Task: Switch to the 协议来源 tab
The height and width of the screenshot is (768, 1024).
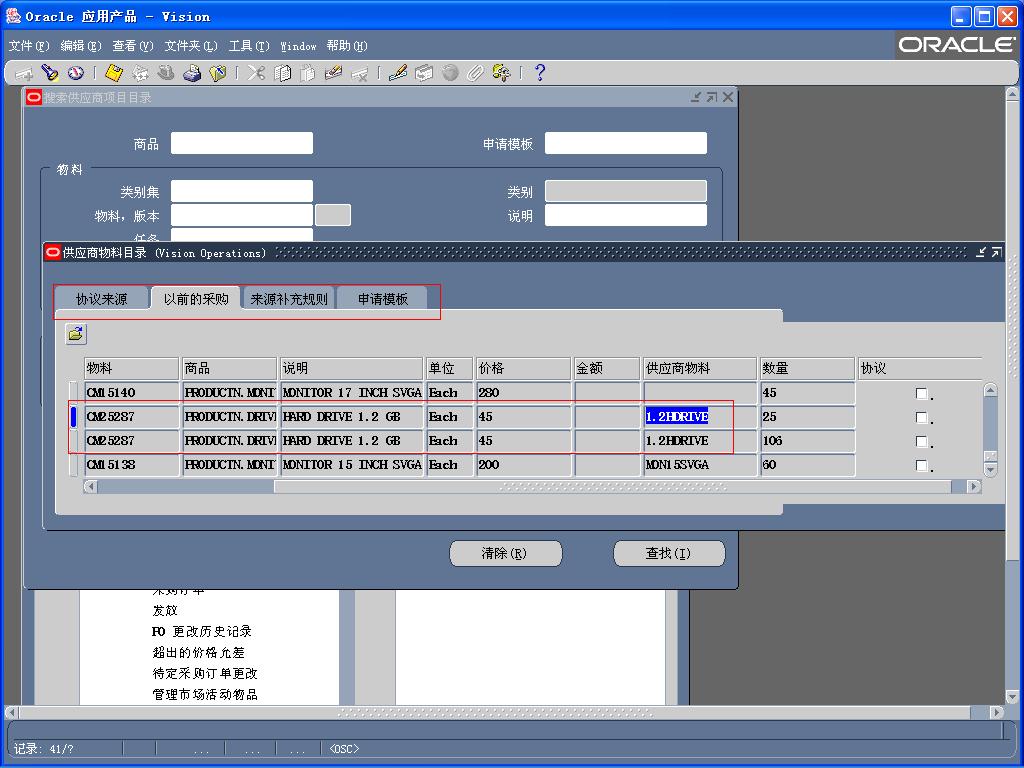Action: [101, 299]
